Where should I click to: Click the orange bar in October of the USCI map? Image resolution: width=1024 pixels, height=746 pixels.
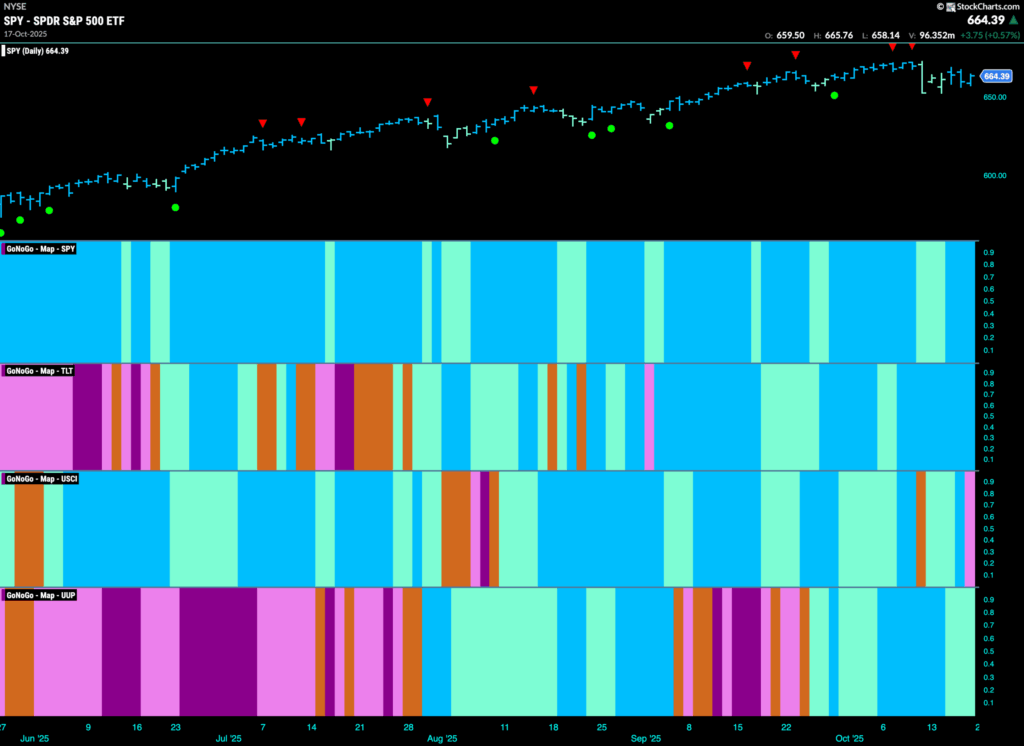(x=921, y=529)
